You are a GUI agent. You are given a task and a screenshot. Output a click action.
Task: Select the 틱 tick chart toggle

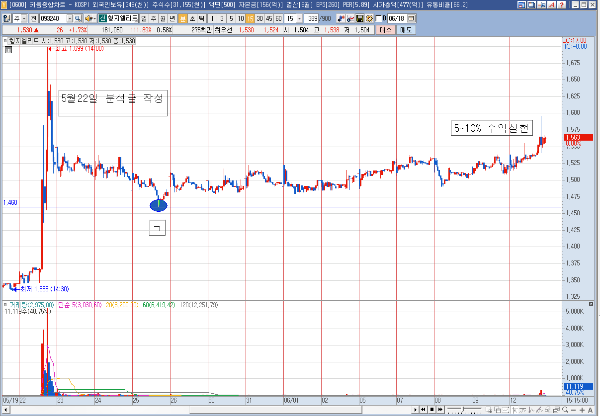(x=201, y=18)
